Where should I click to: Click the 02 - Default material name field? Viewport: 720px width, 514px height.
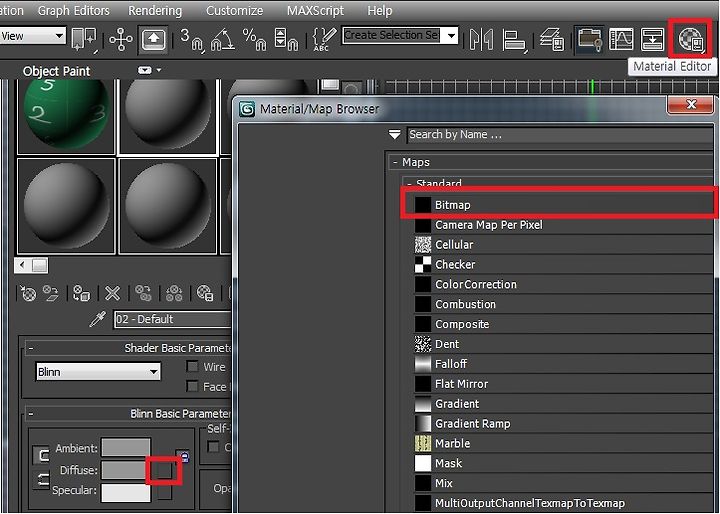173,319
